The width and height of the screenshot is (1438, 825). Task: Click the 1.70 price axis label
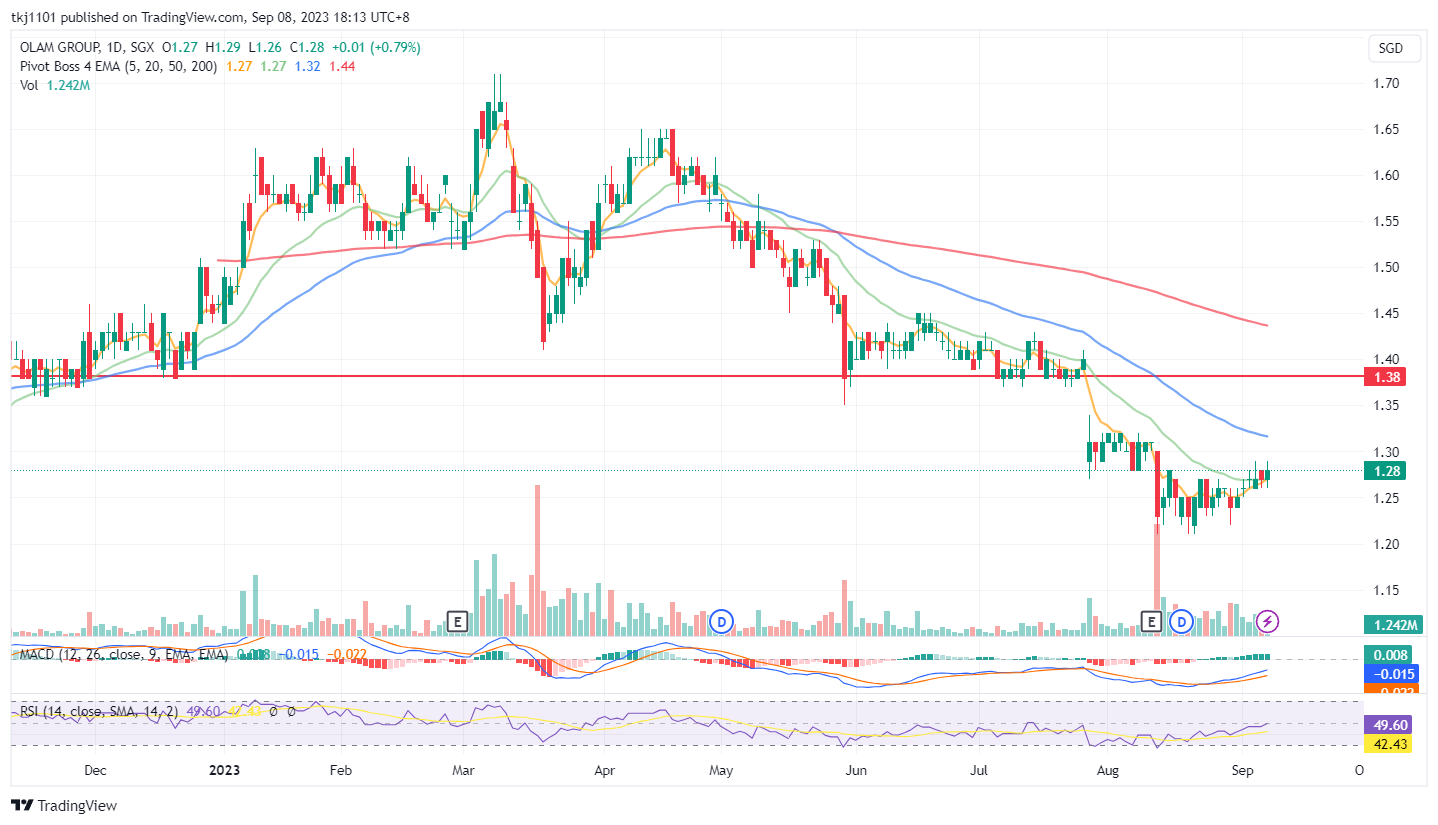pyautogui.click(x=1385, y=83)
